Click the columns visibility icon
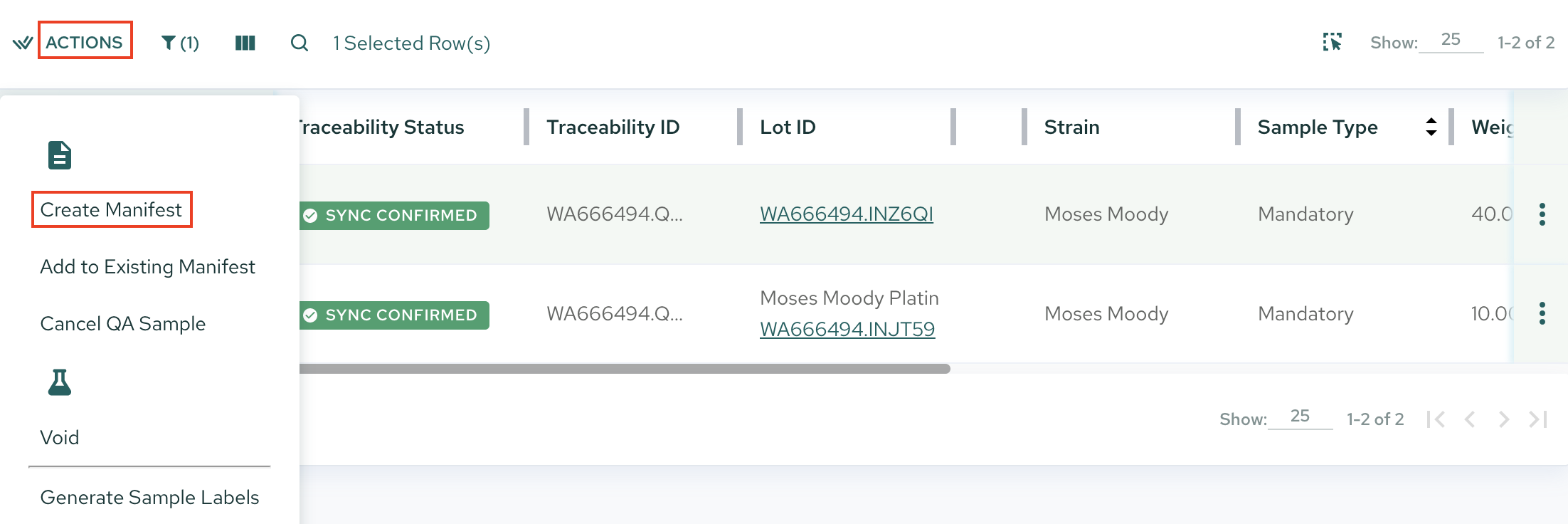Screen dimensions: 1568x524 pos(244,43)
